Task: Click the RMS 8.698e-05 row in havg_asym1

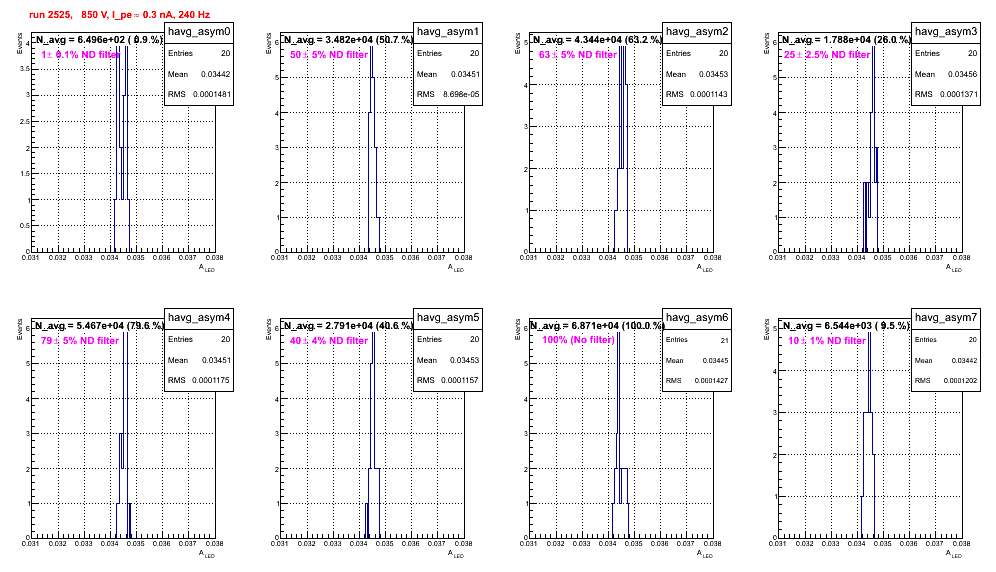Action: click(x=448, y=94)
